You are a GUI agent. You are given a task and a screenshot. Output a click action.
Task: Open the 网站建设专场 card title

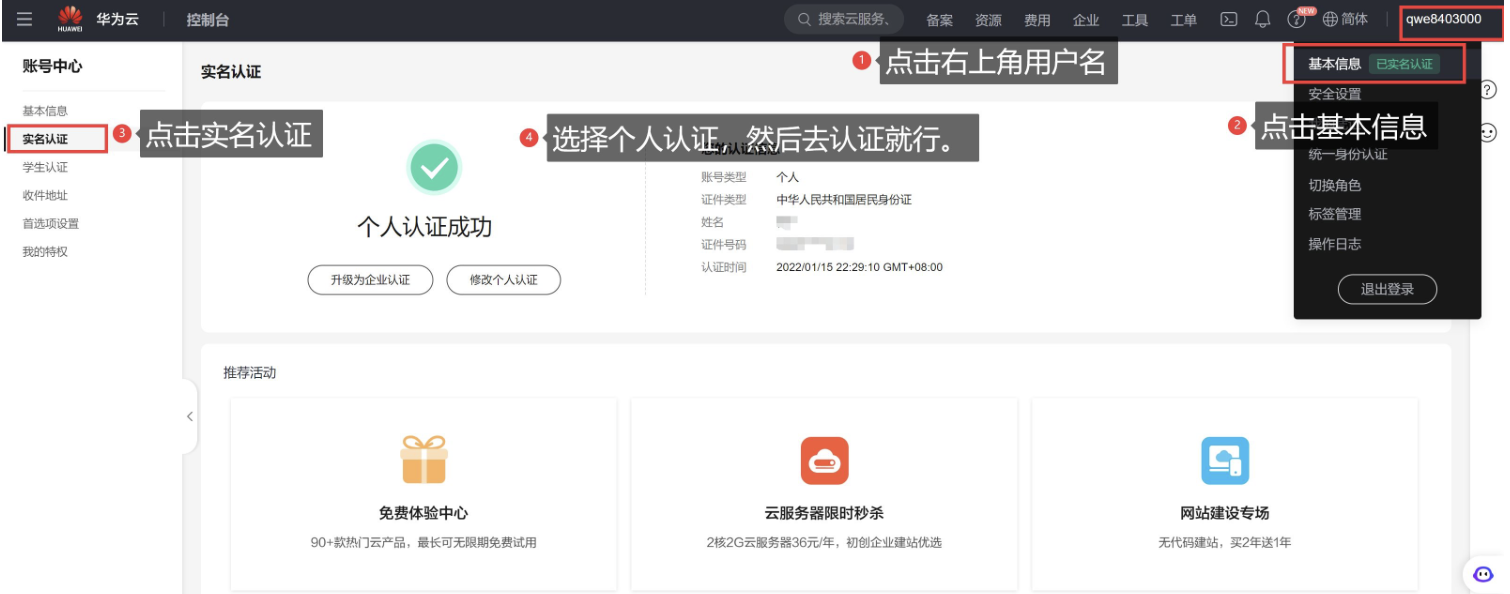[x=1225, y=513]
